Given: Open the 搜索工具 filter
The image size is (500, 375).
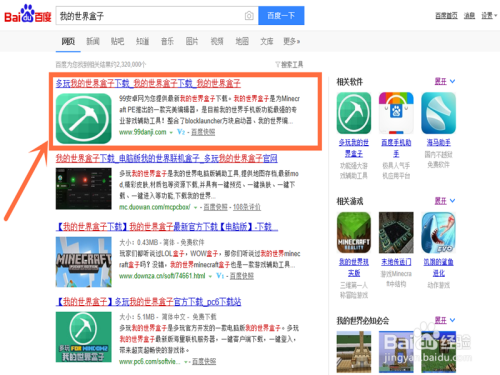Looking at the screenshot, I should 289,64.
